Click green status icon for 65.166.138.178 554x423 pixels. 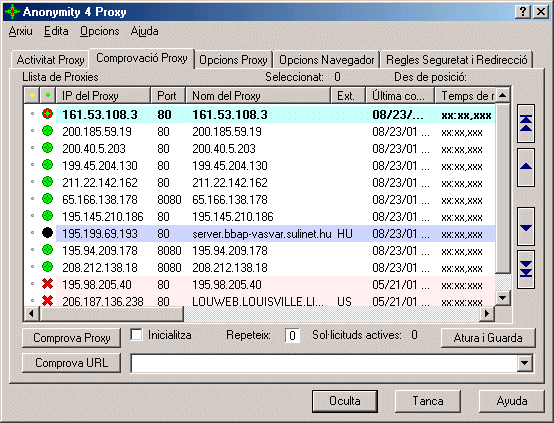(47, 199)
